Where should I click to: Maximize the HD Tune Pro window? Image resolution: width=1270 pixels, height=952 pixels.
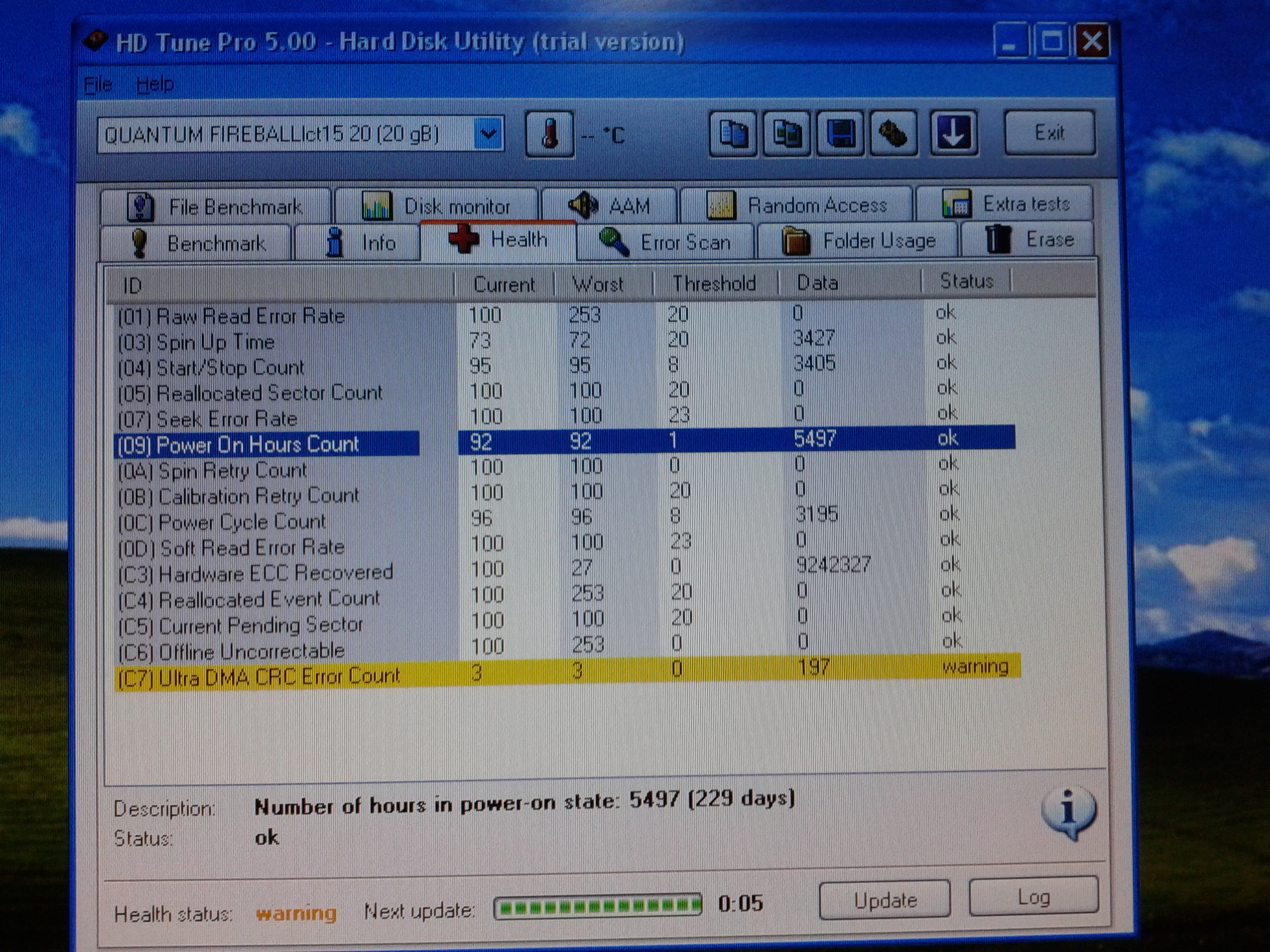[1051, 41]
